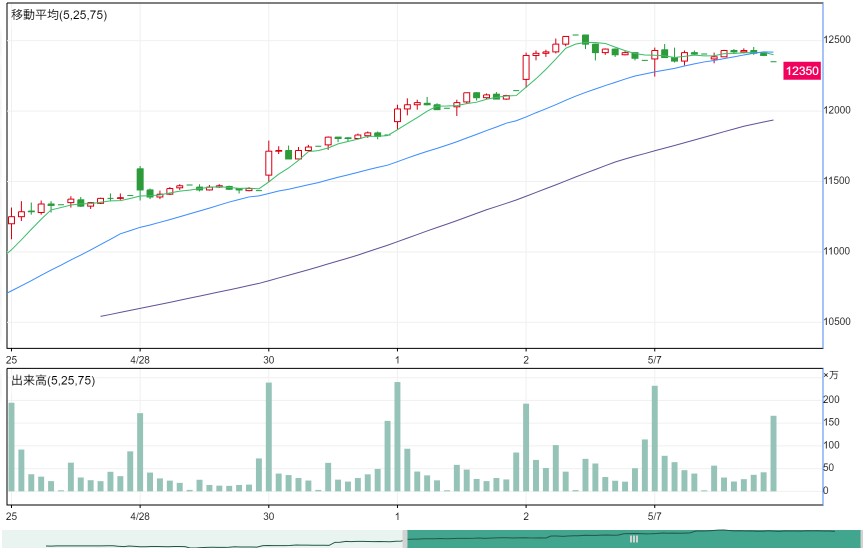Click the tall red candle at date 30
This screenshot has height=552, width=868.
[268, 161]
